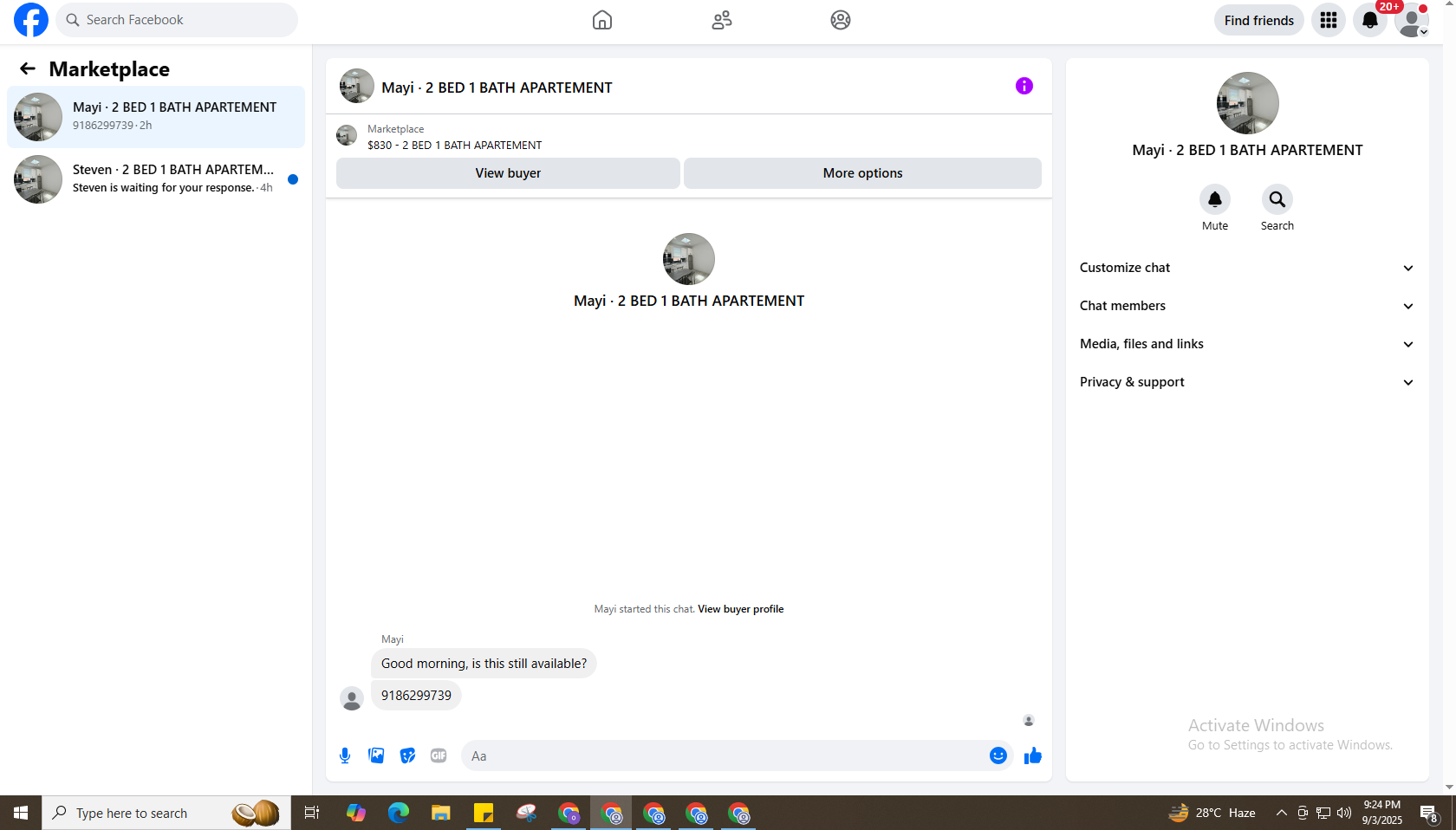1456x830 pixels.
Task: Open the Friends icon in top navigation
Action: [722, 20]
